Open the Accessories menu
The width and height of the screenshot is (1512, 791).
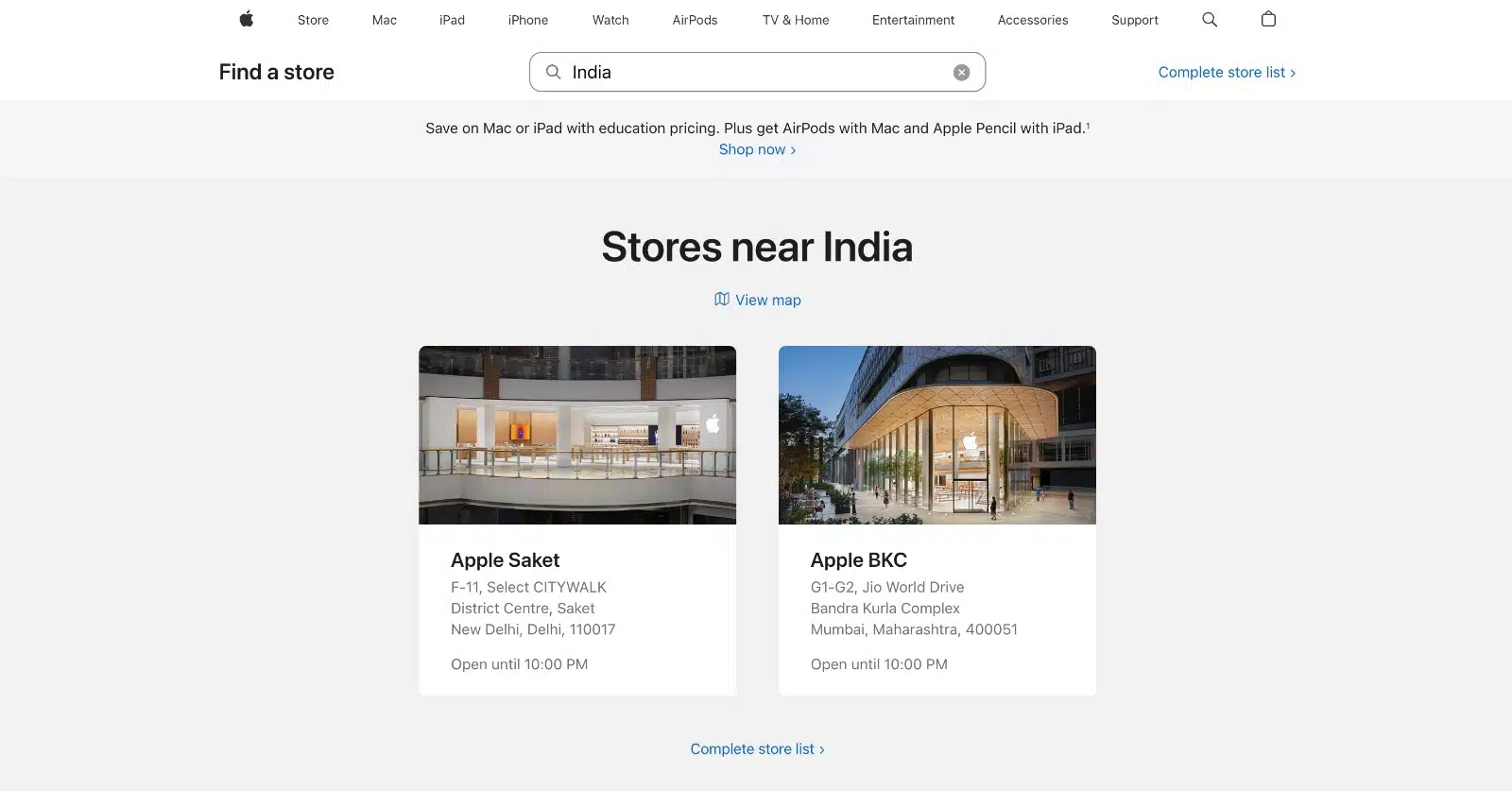(x=1033, y=20)
